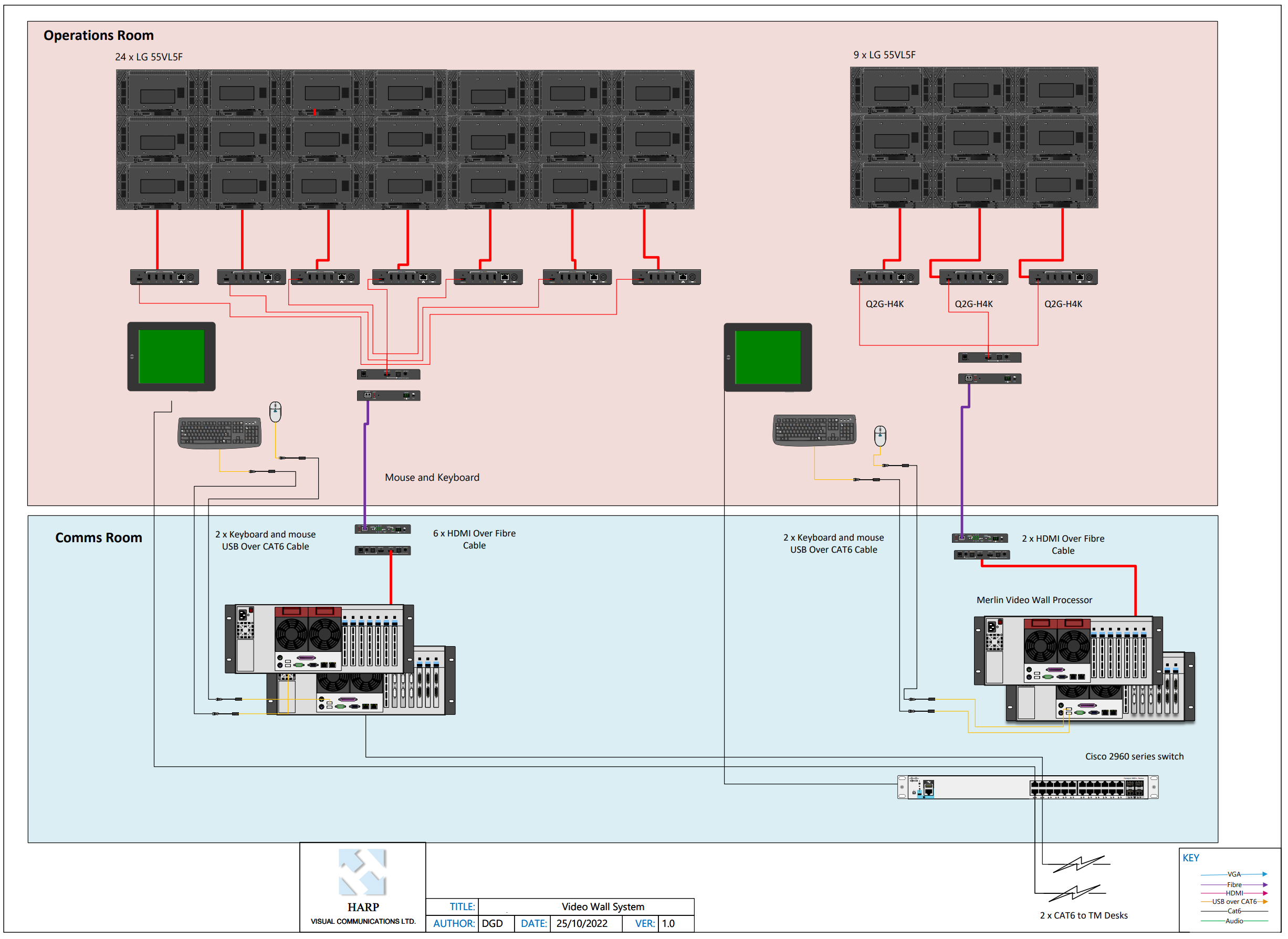Click the 2 x CAT6 to TM Desks label
Viewport: 1288px width, 939px height.
tap(1084, 916)
